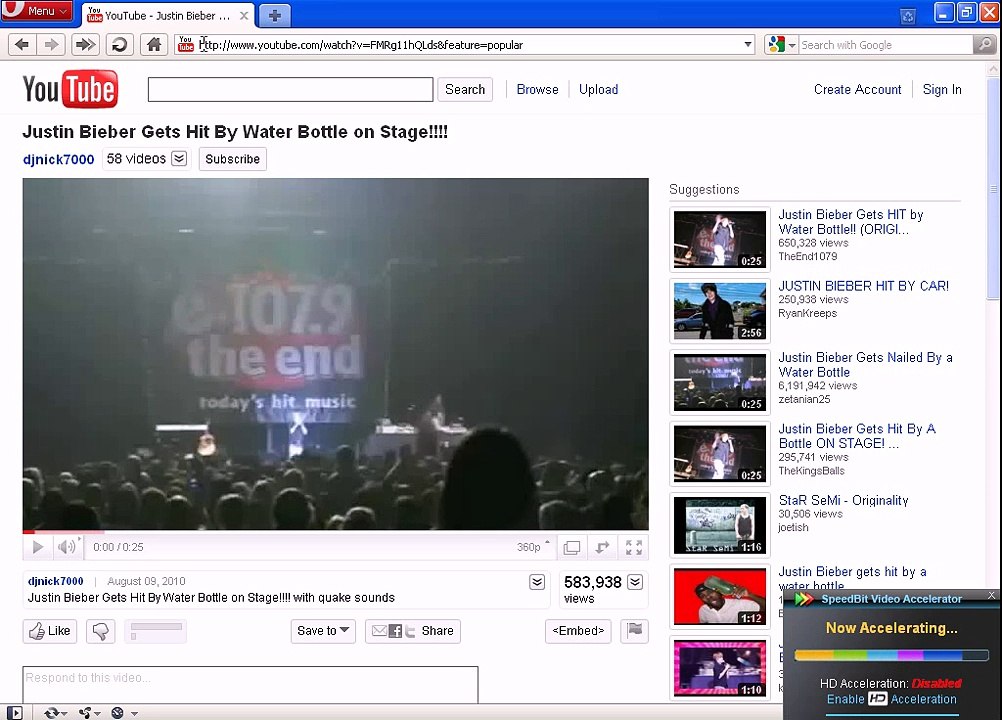Image resolution: width=1002 pixels, height=720 pixels.
Task: Open the Opera Link sync icon
Action: pos(55,712)
